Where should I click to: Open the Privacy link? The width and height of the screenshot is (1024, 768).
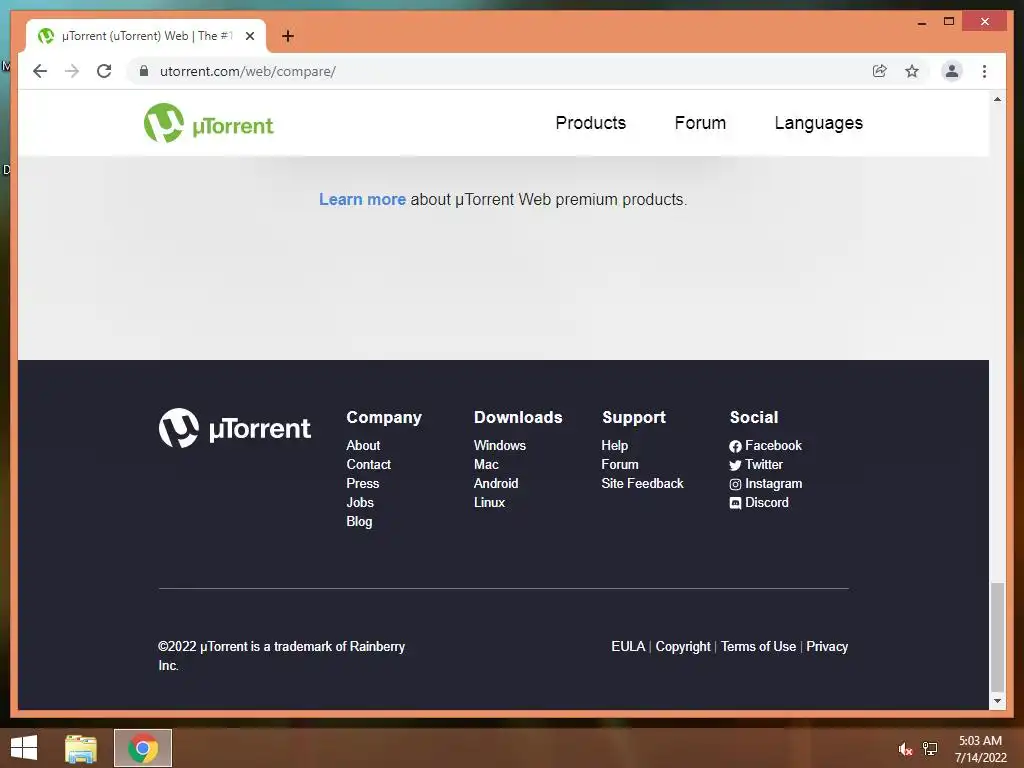pyautogui.click(x=827, y=647)
